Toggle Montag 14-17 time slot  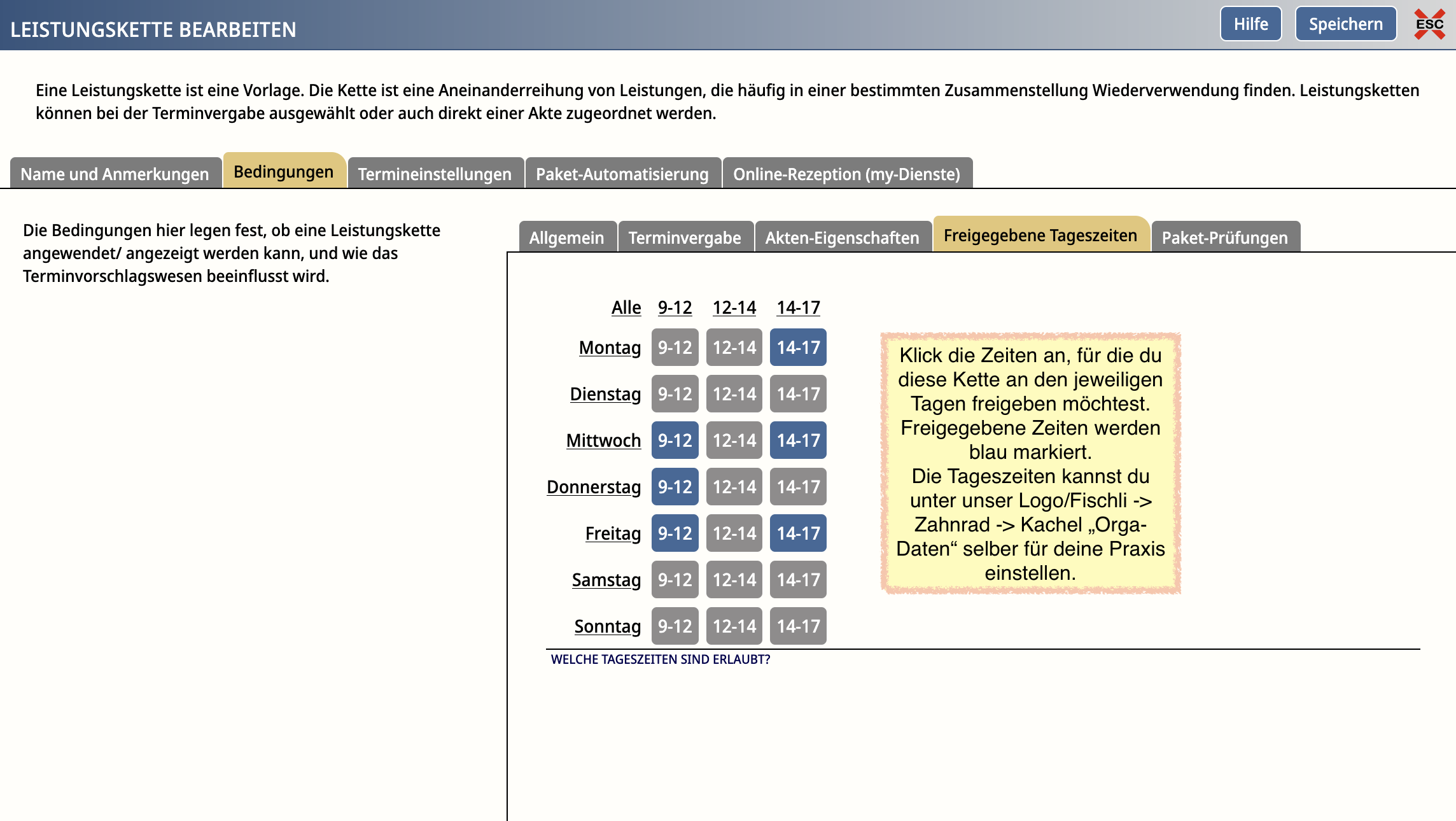tap(798, 347)
